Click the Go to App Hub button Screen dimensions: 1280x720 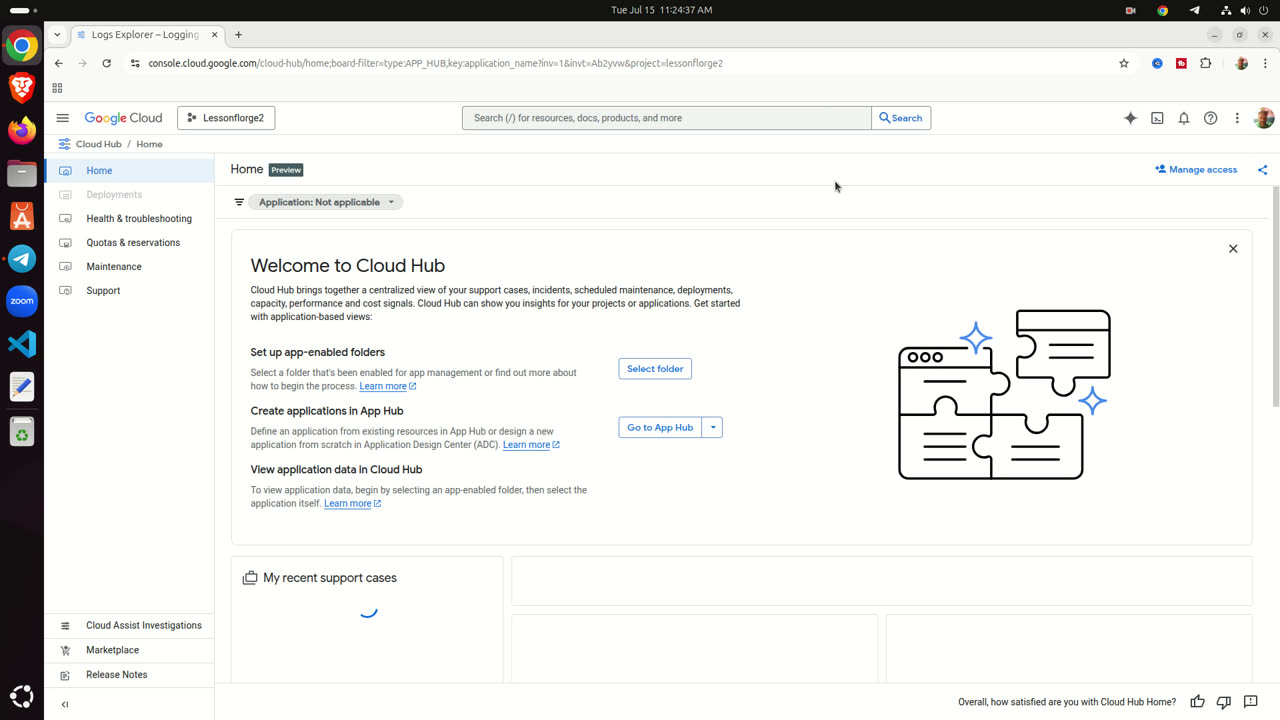coord(660,427)
